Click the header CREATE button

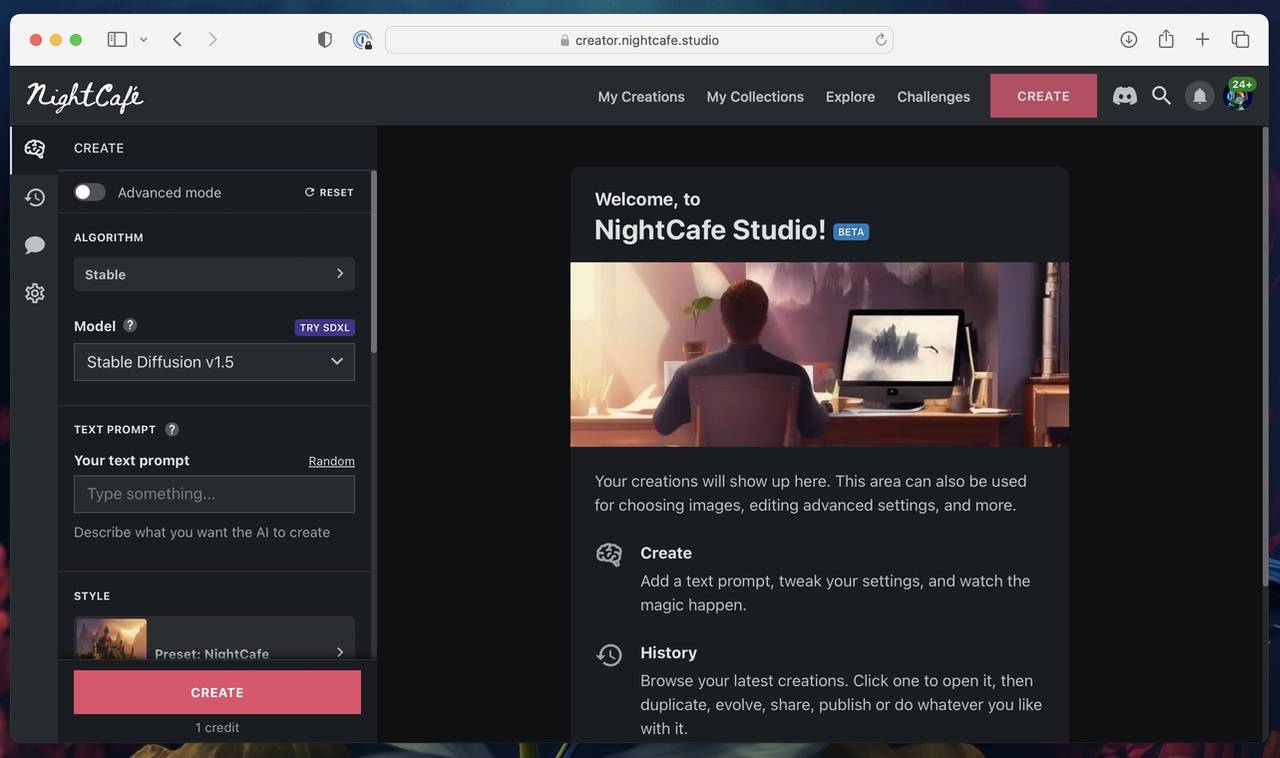[x=1043, y=96]
